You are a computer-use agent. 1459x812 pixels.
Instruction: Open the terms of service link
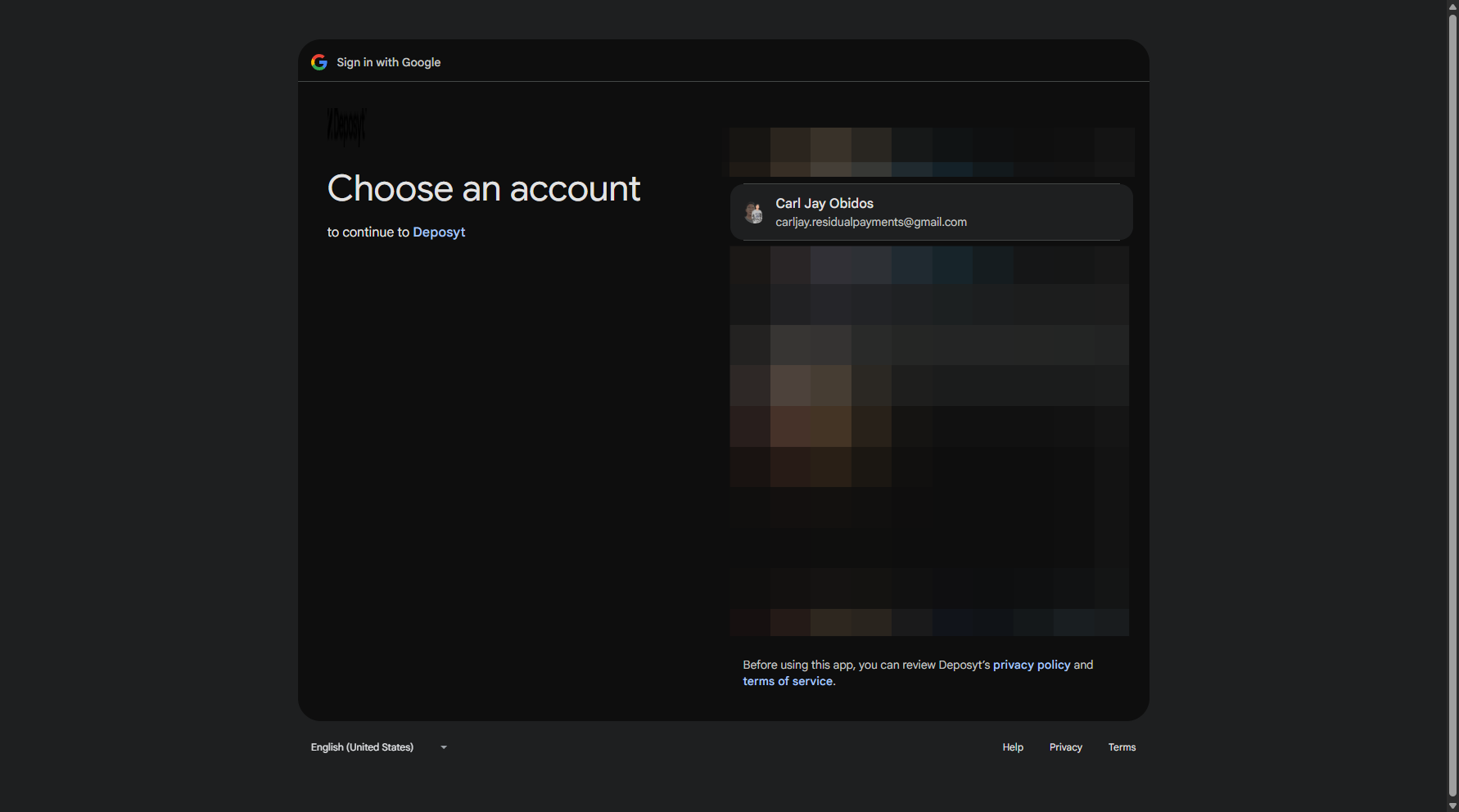[x=788, y=681]
